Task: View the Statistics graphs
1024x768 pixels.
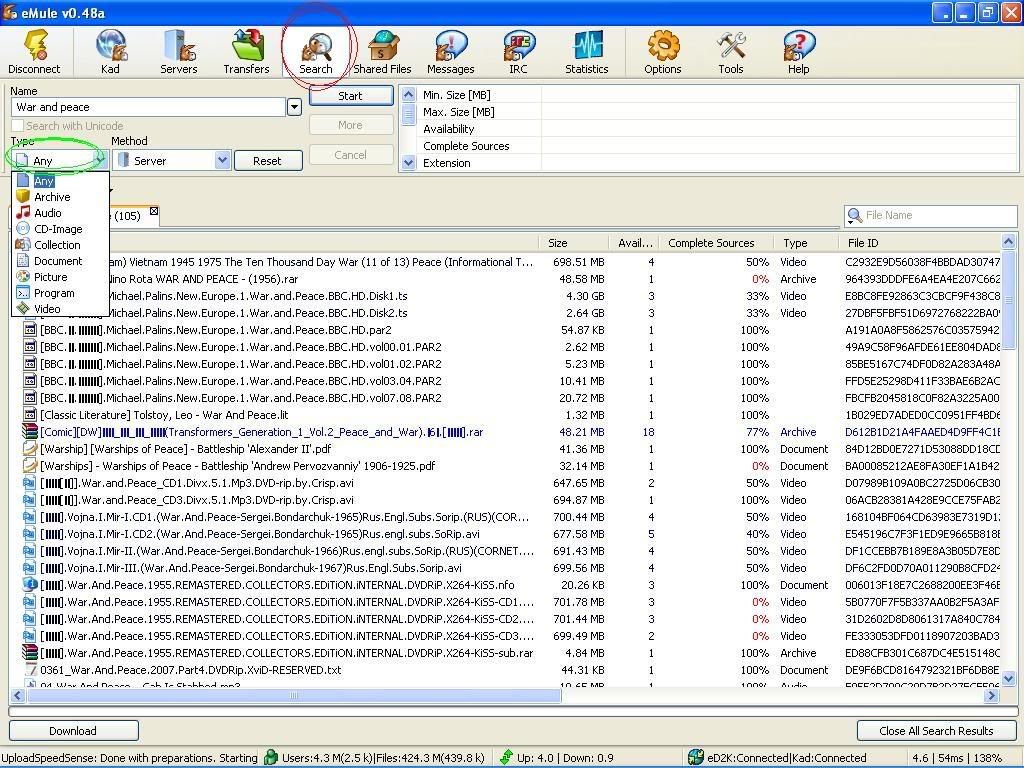Action: (x=586, y=52)
